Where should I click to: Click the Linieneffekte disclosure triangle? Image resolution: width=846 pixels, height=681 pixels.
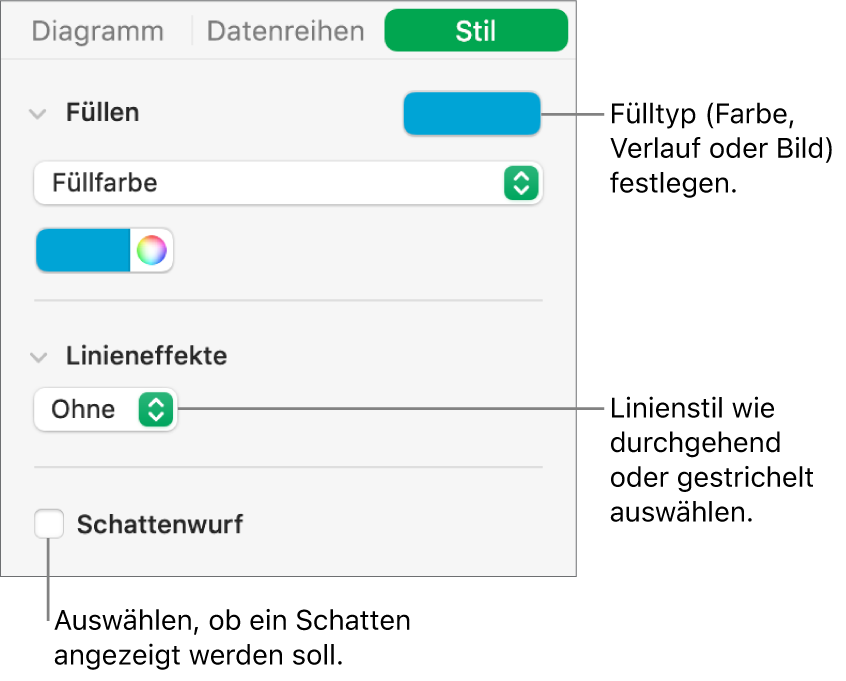[38, 356]
